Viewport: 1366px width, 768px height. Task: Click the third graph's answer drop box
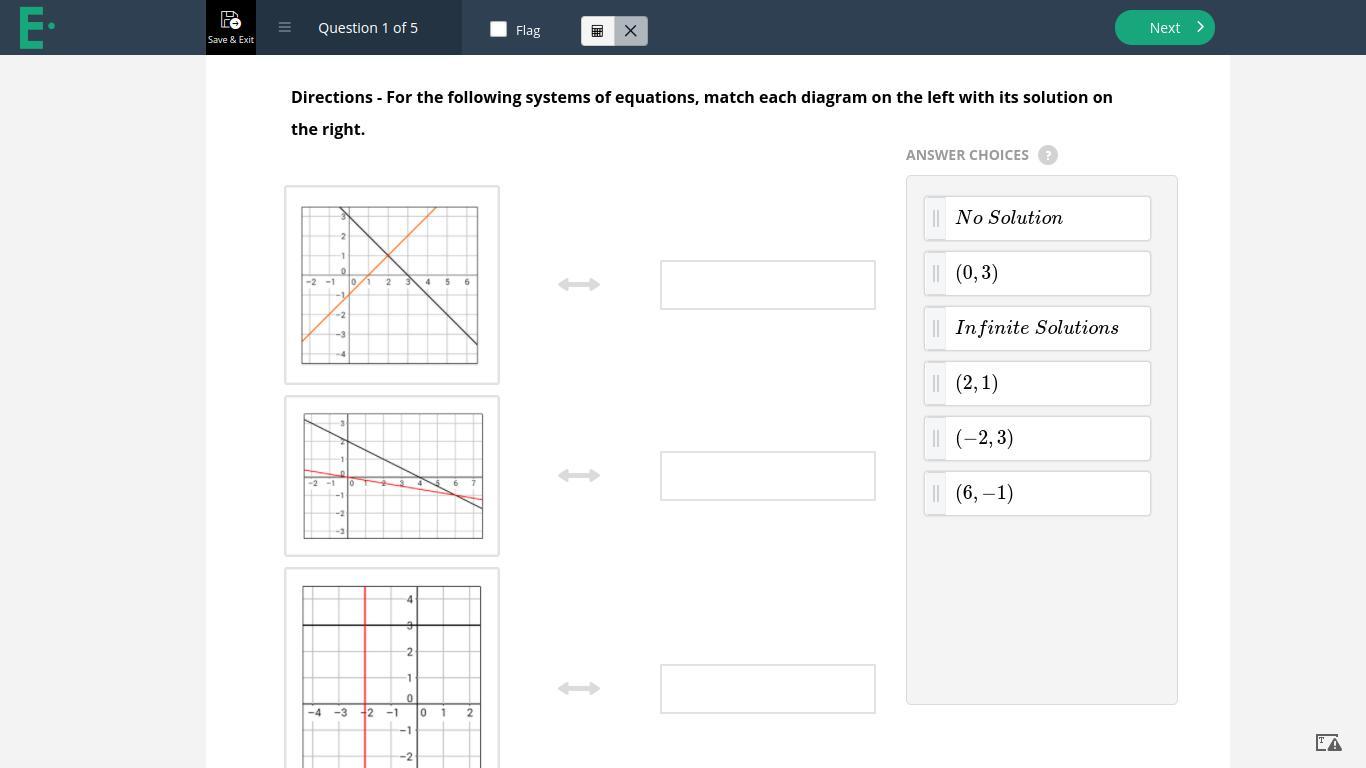click(x=767, y=689)
